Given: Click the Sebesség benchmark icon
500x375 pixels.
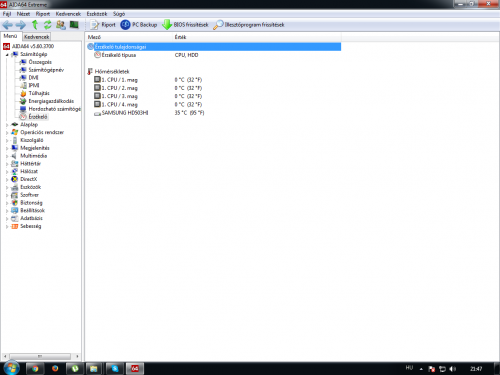Looking at the screenshot, I should 15,226.
